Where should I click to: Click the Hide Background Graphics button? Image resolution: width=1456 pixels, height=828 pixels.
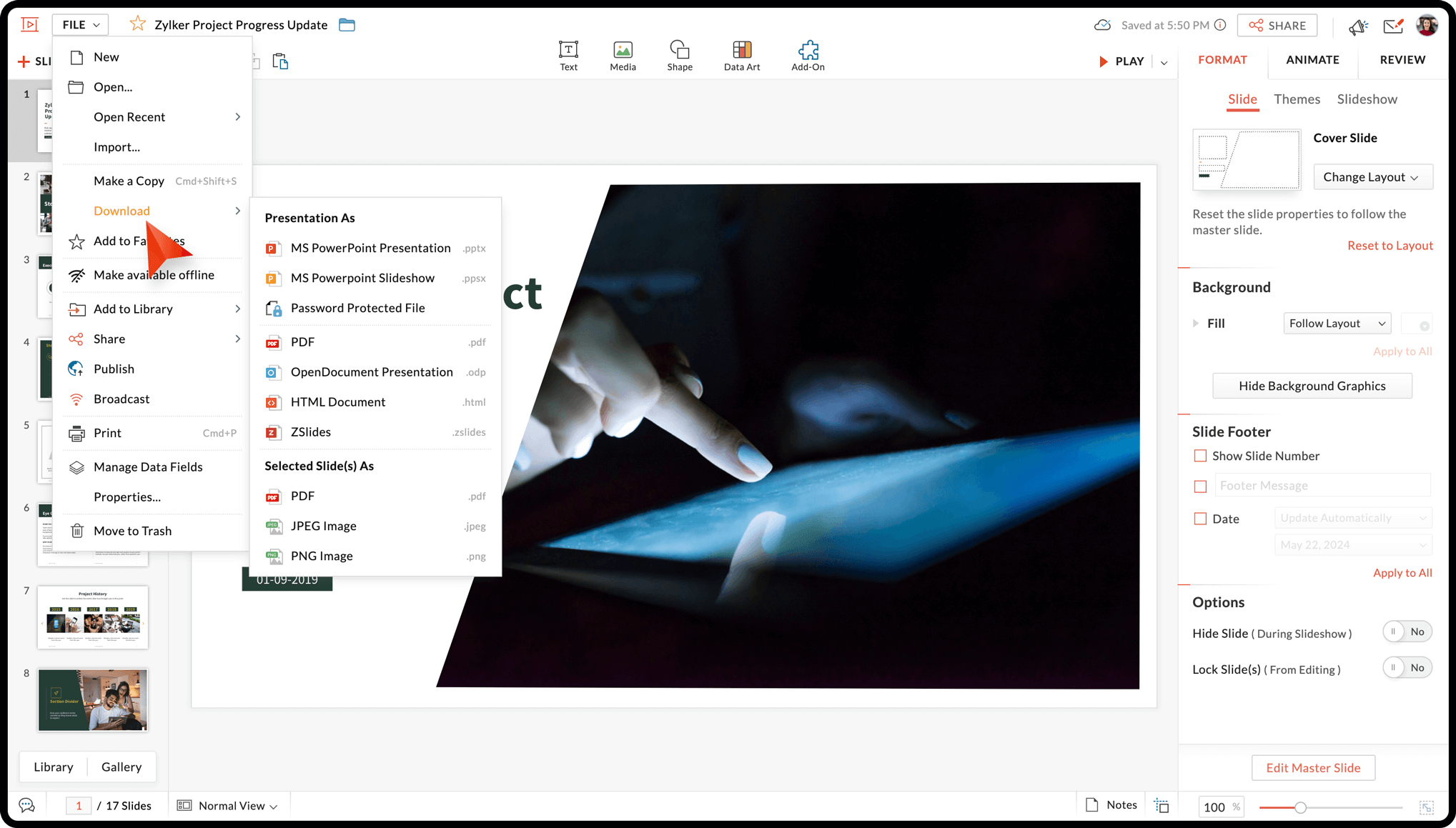pyautogui.click(x=1312, y=386)
